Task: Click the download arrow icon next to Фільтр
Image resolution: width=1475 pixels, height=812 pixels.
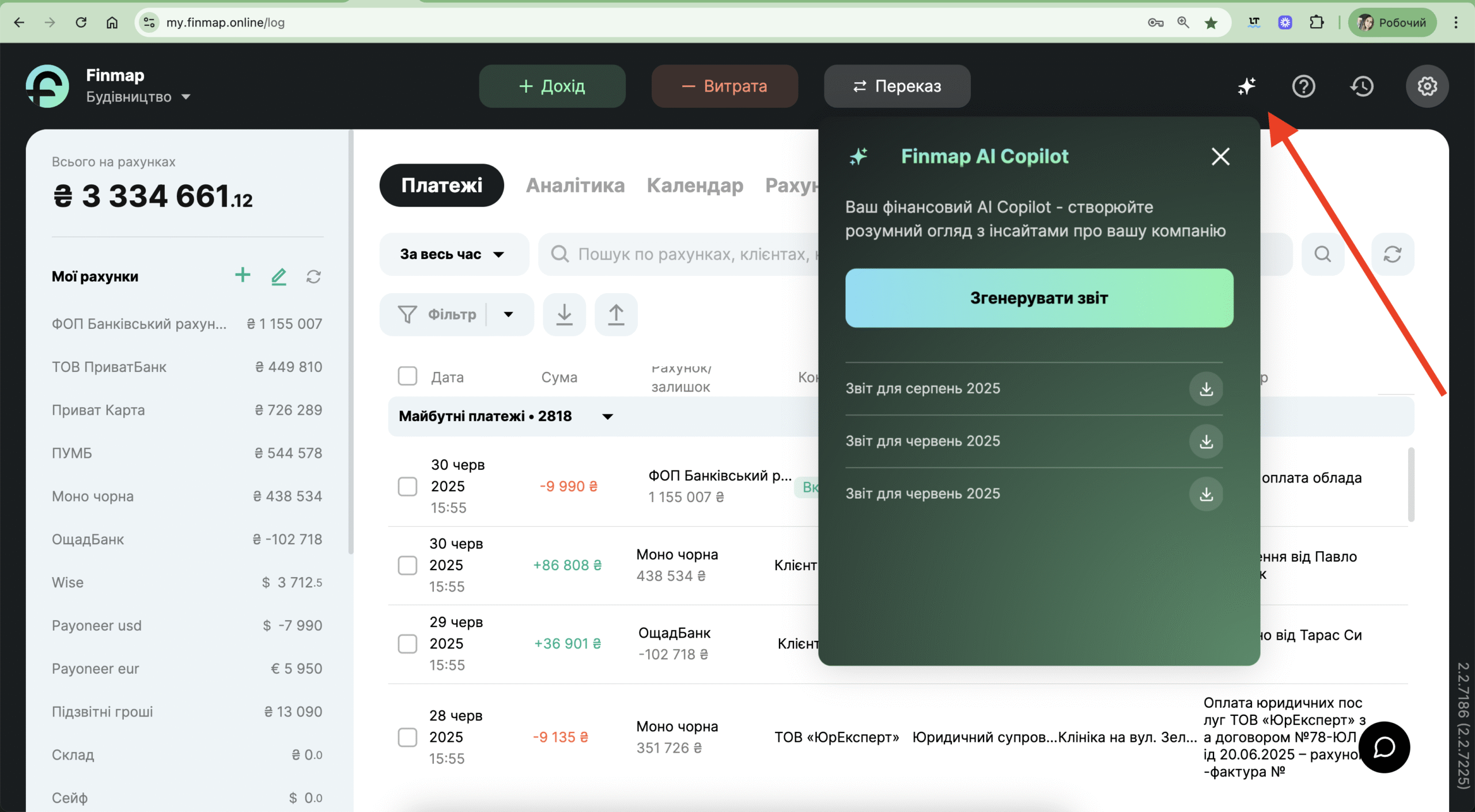Action: click(564, 314)
